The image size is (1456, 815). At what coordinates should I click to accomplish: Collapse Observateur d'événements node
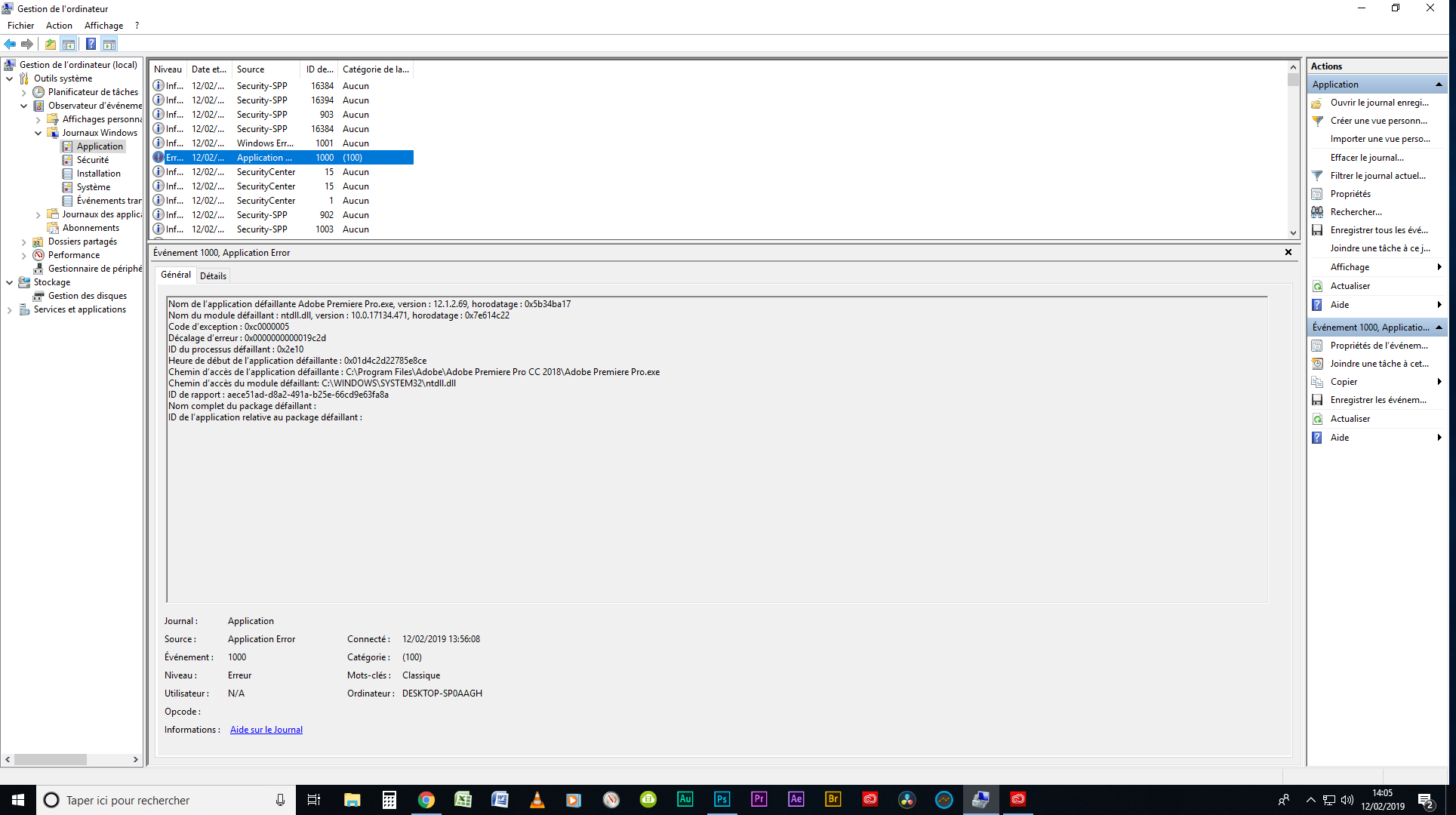23,106
